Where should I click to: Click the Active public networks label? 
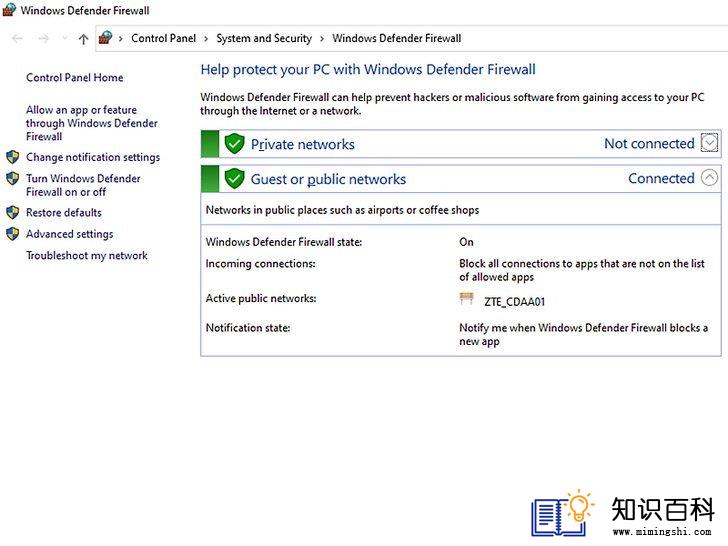click(261, 298)
